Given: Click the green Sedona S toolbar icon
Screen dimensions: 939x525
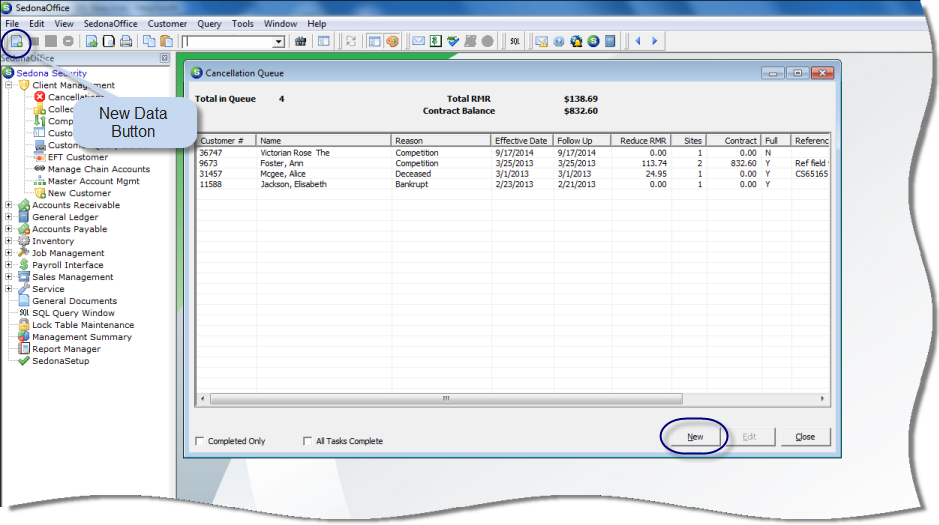Looking at the screenshot, I should coord(593,41).
